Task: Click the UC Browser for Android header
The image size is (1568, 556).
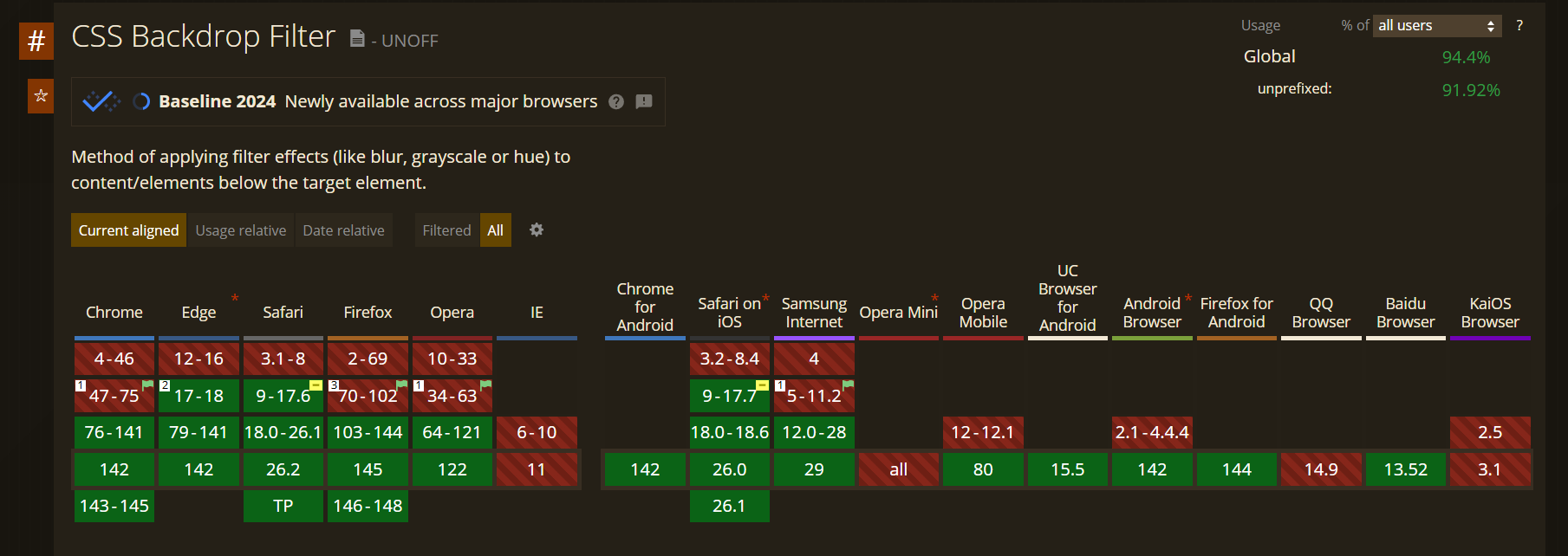Action: tap(1068, 298)
